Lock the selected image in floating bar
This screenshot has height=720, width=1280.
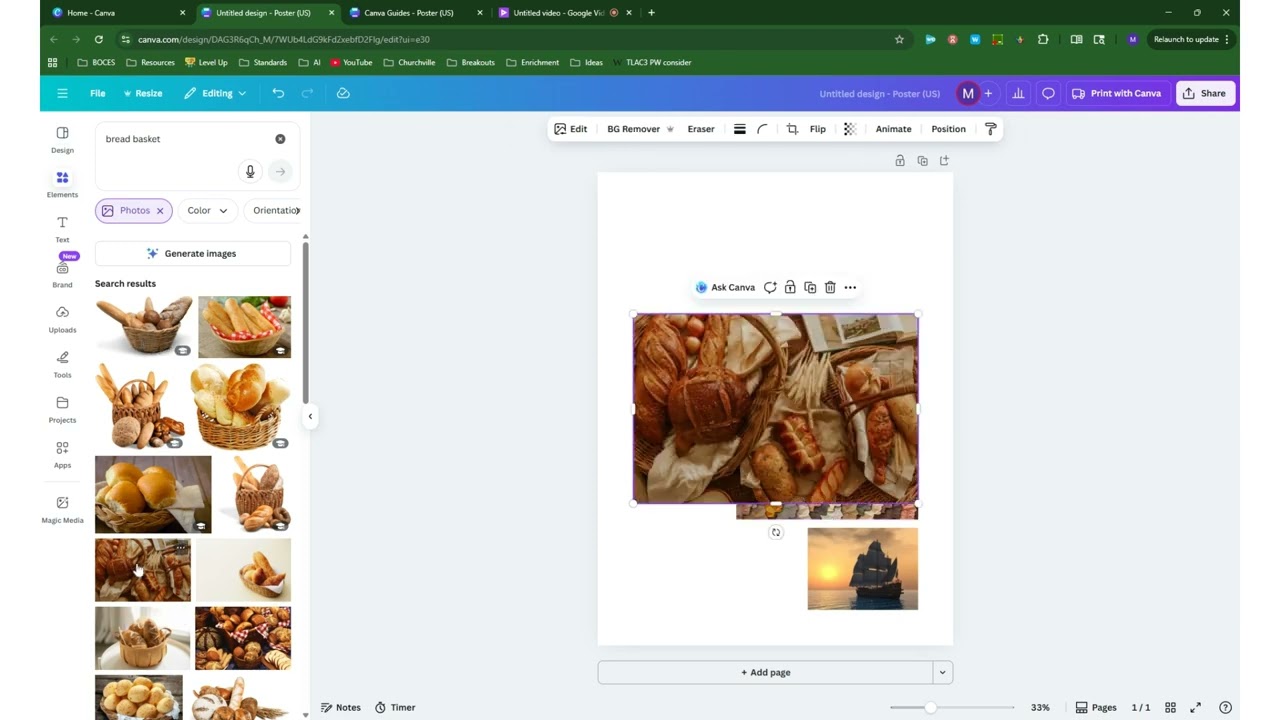tap(790, 287)
